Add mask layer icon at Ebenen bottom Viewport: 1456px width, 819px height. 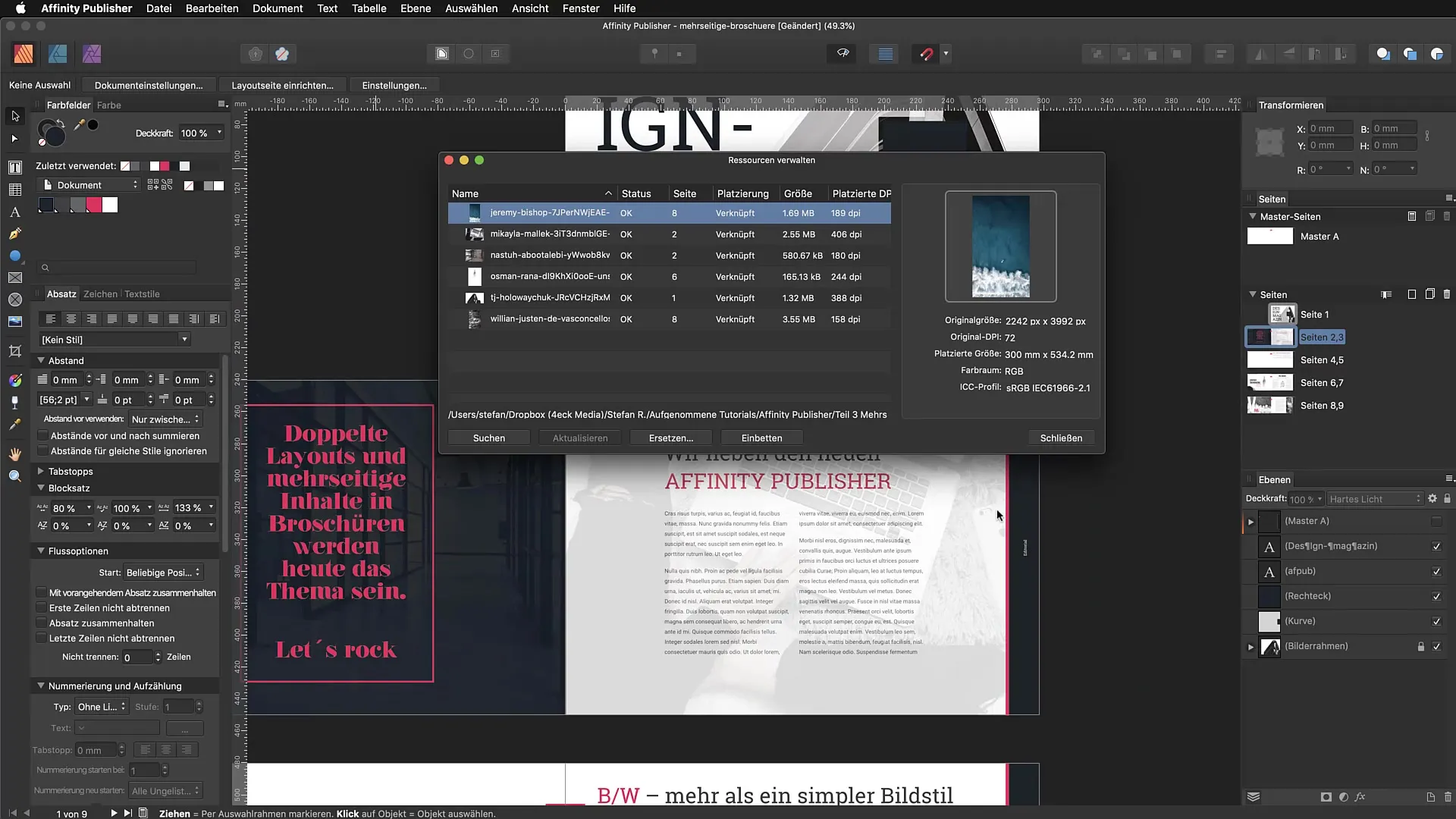1326,797
